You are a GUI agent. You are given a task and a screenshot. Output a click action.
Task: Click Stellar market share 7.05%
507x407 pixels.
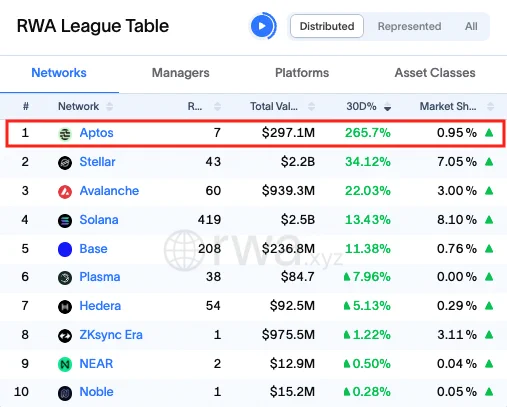coord(457,162)
